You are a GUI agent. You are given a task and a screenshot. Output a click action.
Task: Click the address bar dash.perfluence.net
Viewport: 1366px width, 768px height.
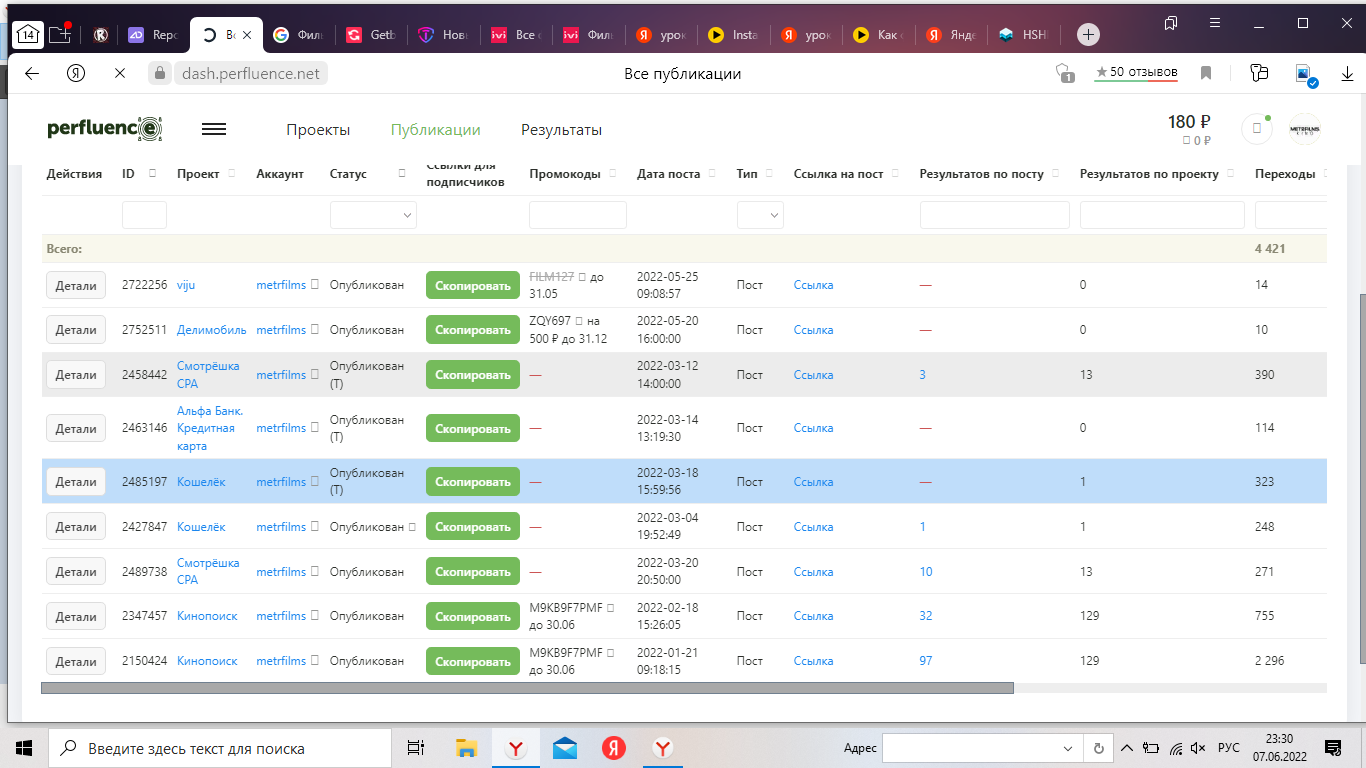pyautogui.click(x=251, y=73)
